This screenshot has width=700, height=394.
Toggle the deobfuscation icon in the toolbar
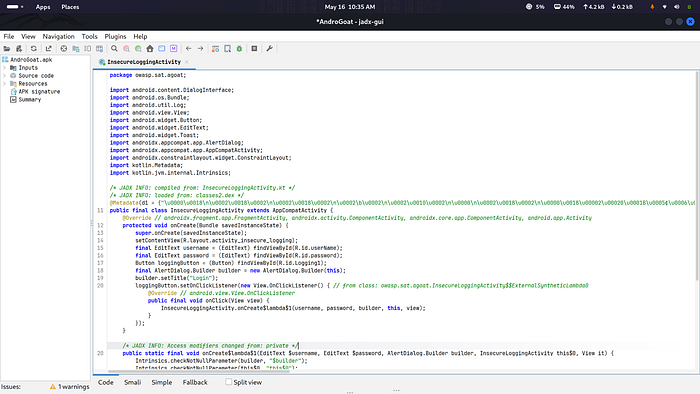215,49
